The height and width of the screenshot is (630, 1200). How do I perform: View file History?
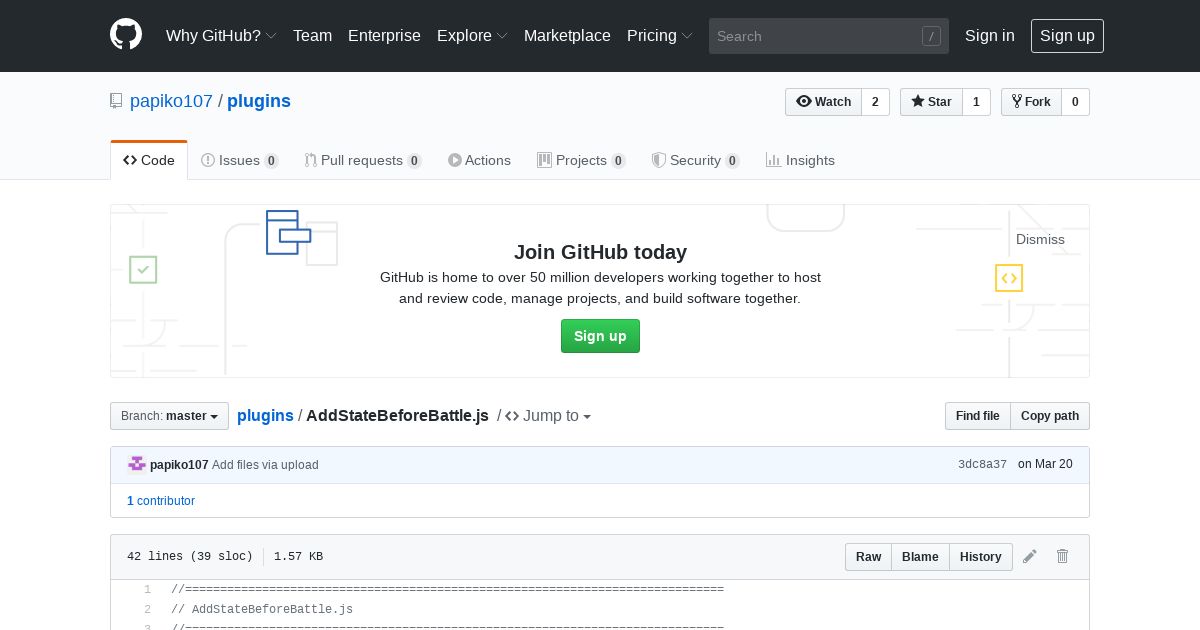point(981,557)
